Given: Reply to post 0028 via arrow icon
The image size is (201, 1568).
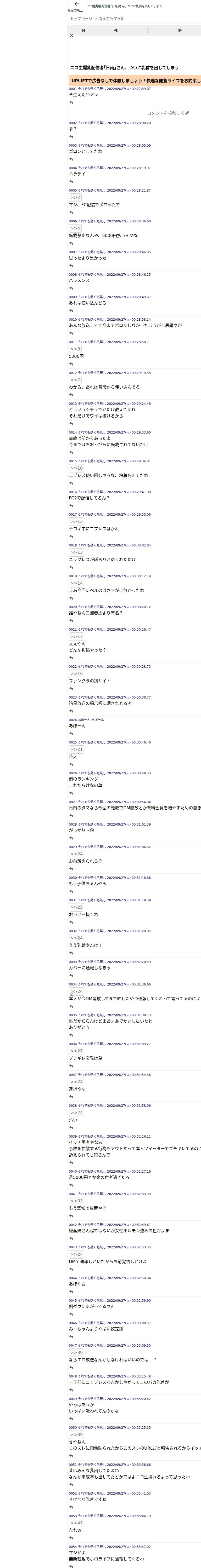Looking at the screenshot, I should tap(71, 838).
